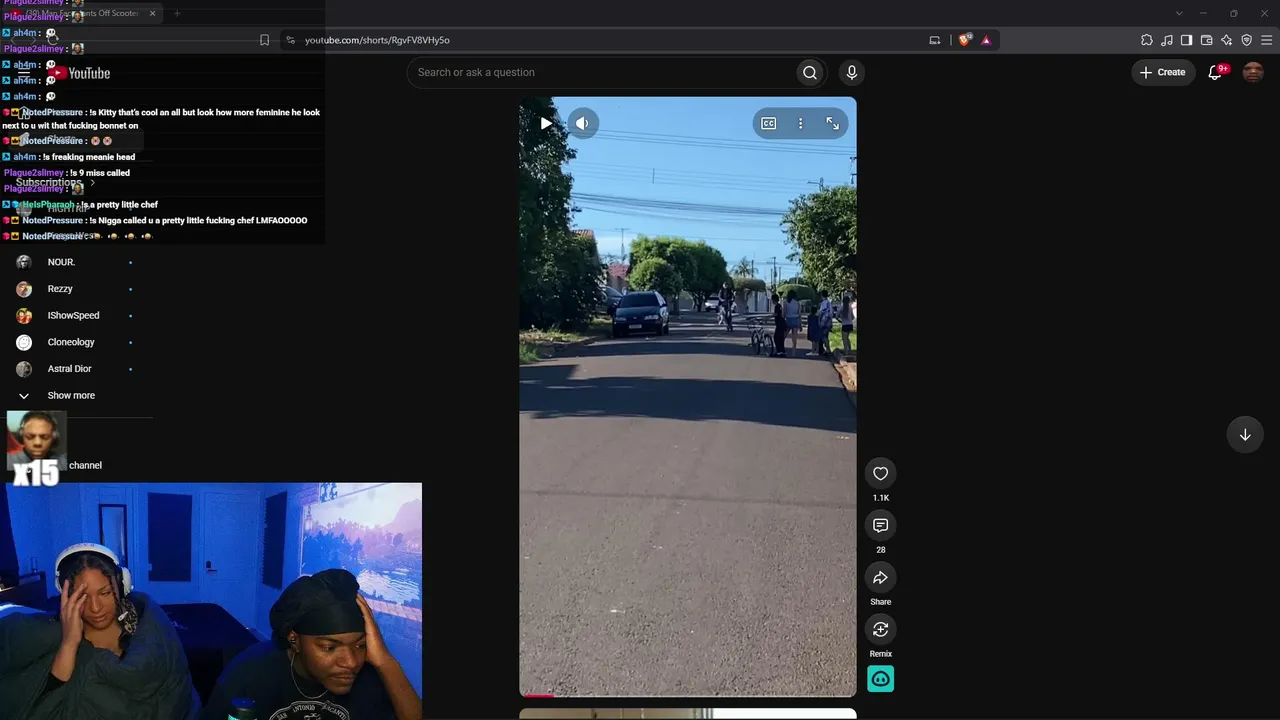Click chat message 'ls freaking meanie head'
This screenshot has width=1280, height=720.
click(89, 157)
